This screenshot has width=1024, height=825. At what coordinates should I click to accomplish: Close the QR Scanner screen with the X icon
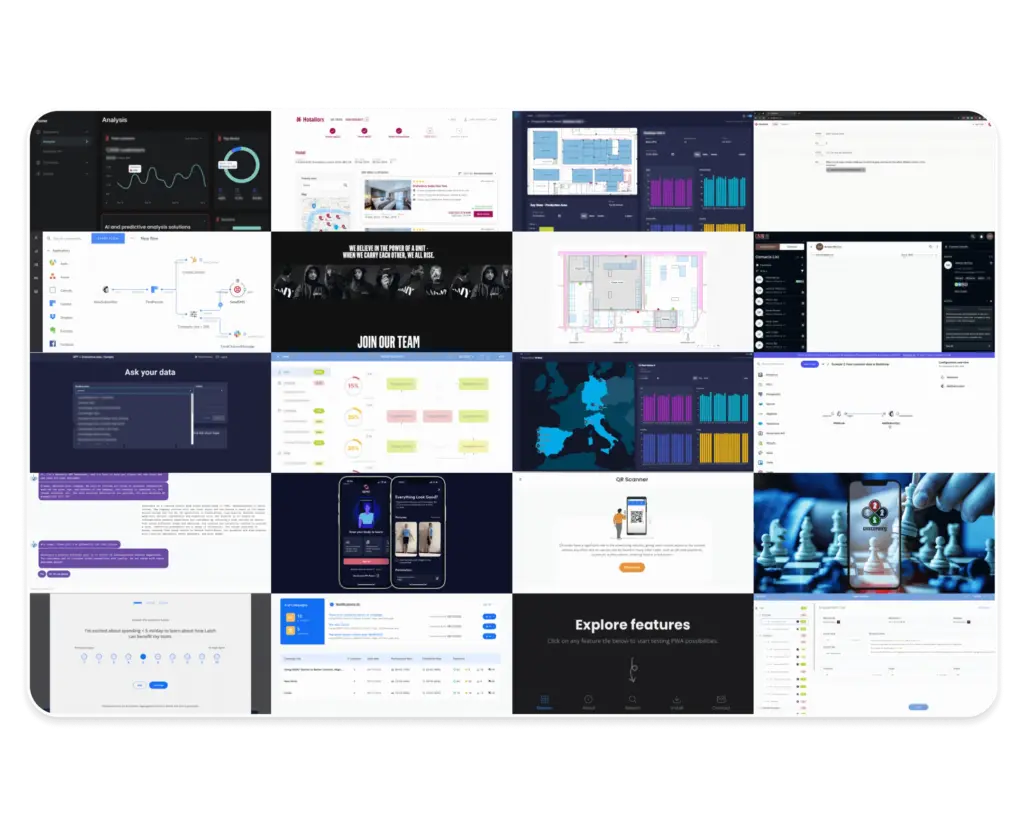click(520, 479)
